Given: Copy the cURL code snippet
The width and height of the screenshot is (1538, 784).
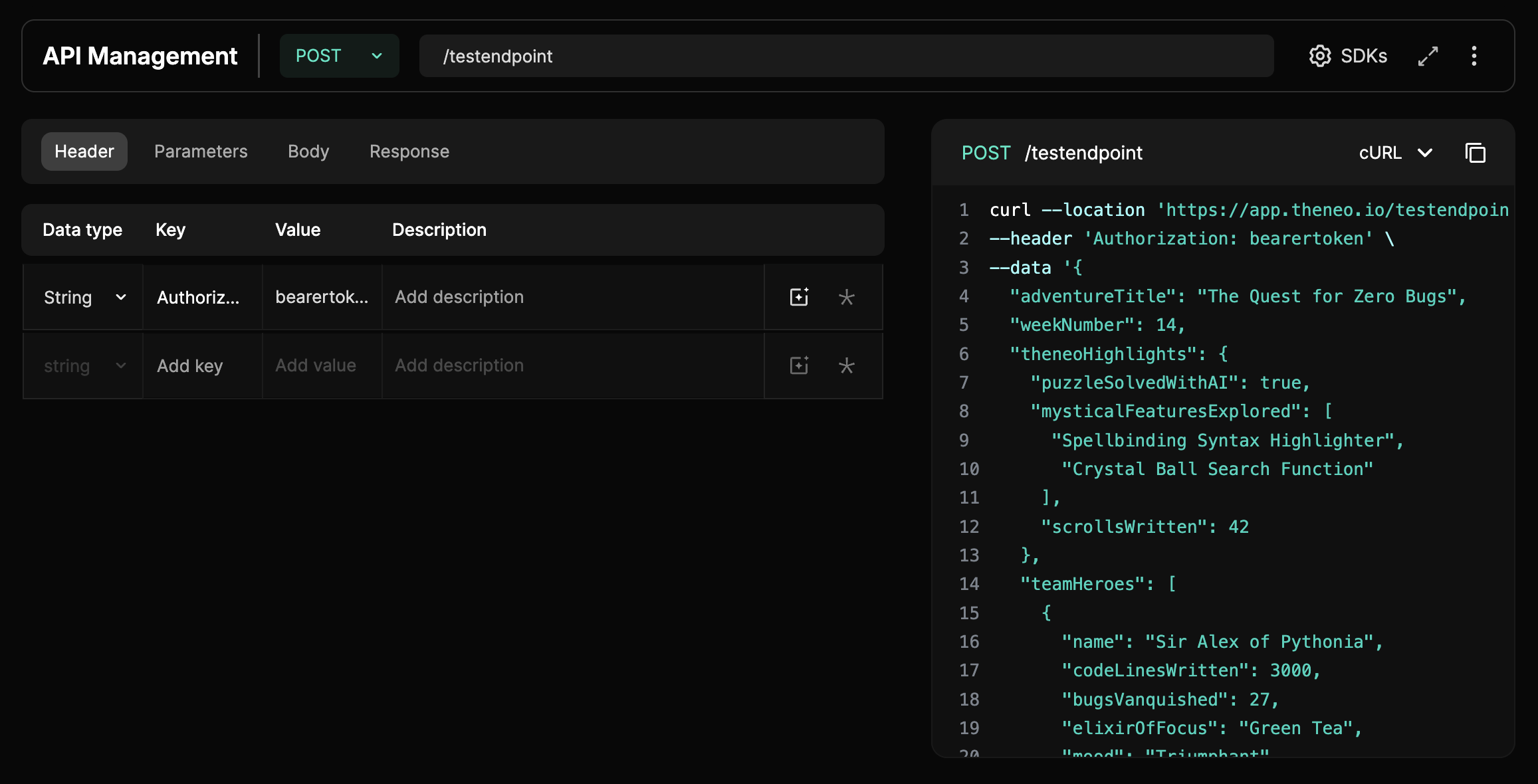Looking at the screenshot, I should [1476, 153].
